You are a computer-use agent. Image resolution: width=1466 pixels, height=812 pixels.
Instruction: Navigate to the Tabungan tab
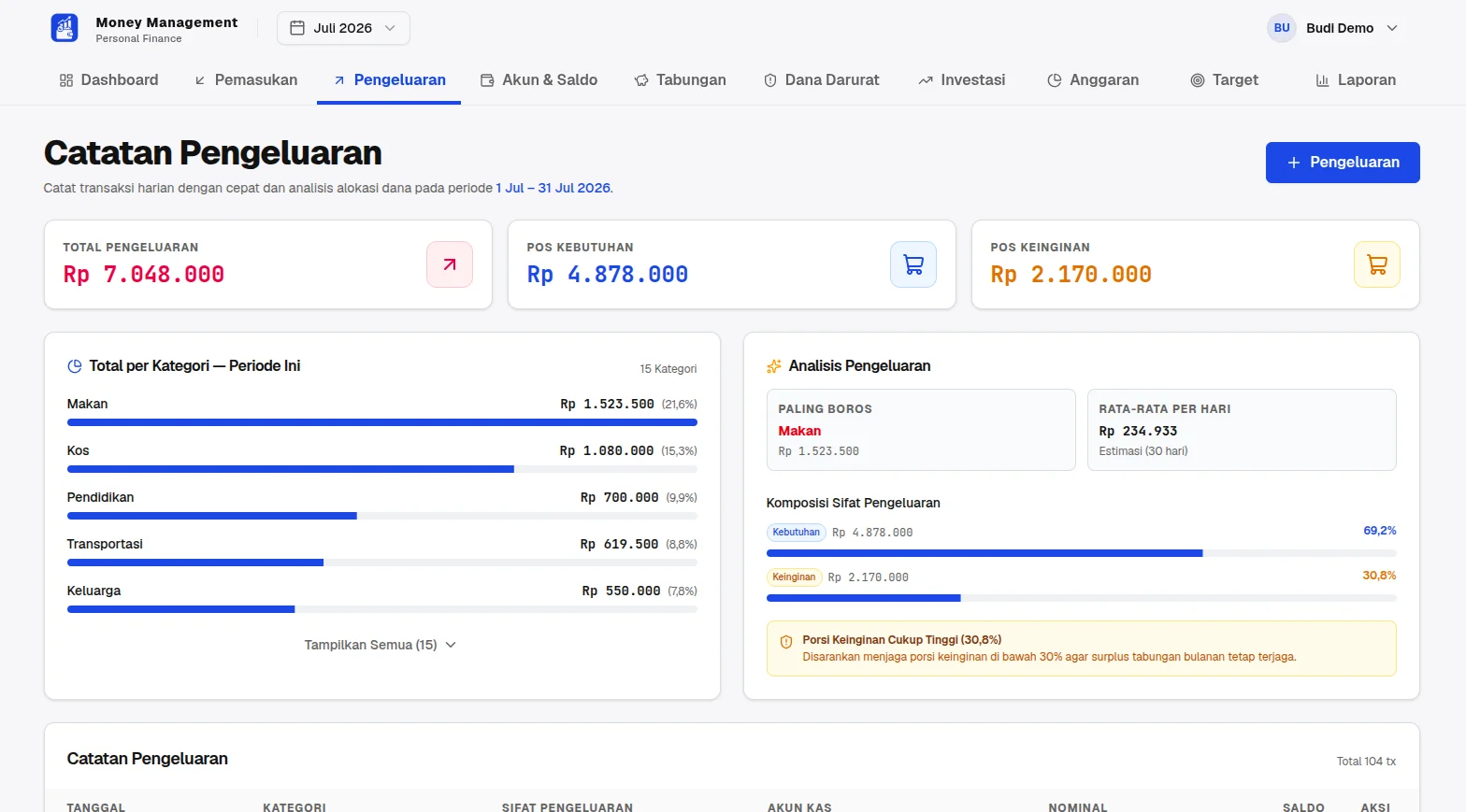pyautogui.click(x=681, y=80)
